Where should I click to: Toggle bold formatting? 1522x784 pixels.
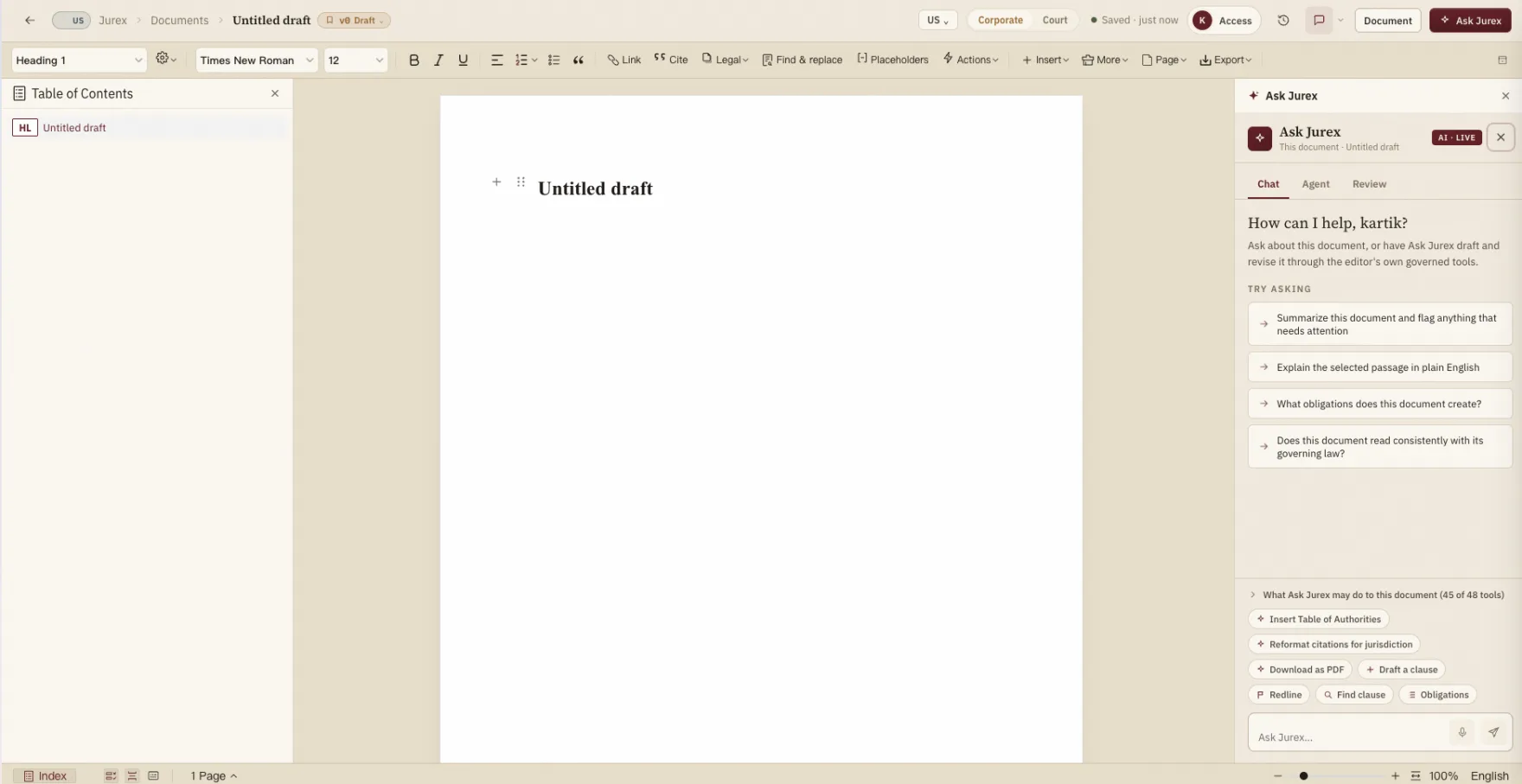coord(414,60)
